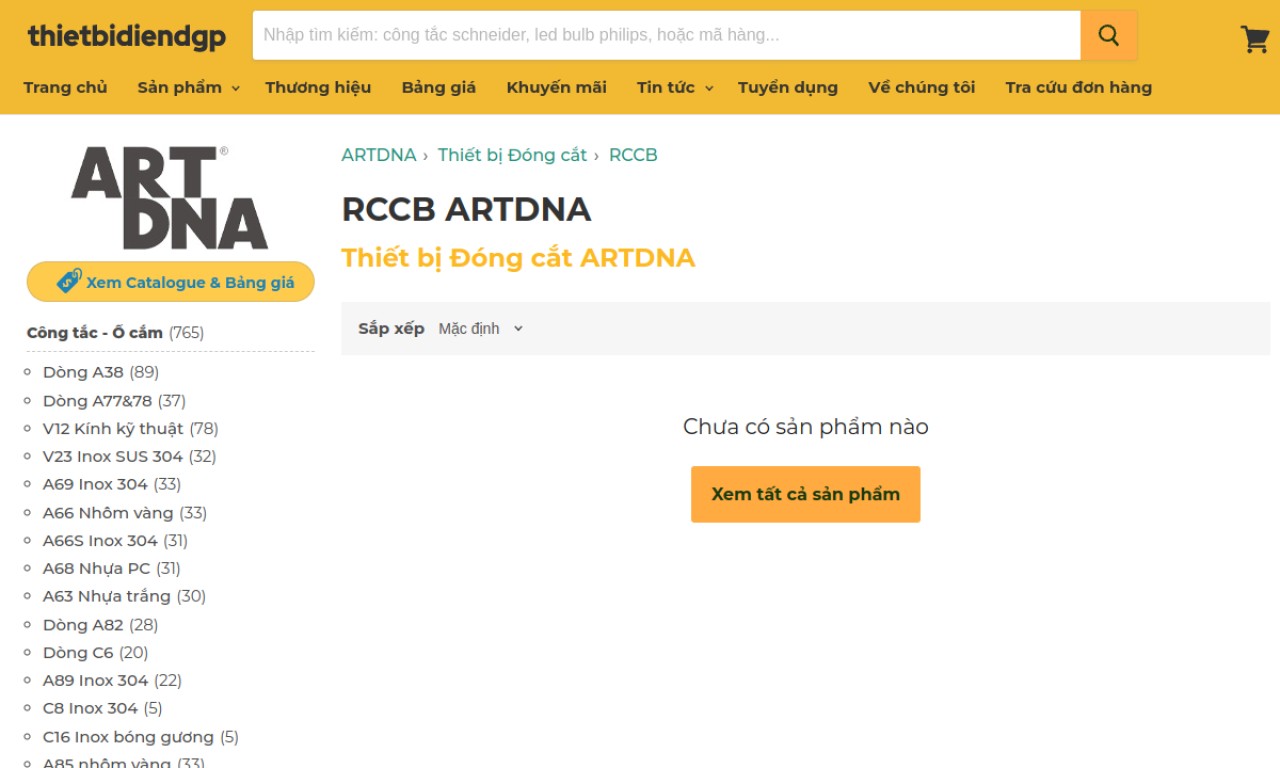Viewport: 1280px width, 768px height.
Task: Open Thiết bị Đóng cắt ARTDNA heading link
Action: (518, 258)
